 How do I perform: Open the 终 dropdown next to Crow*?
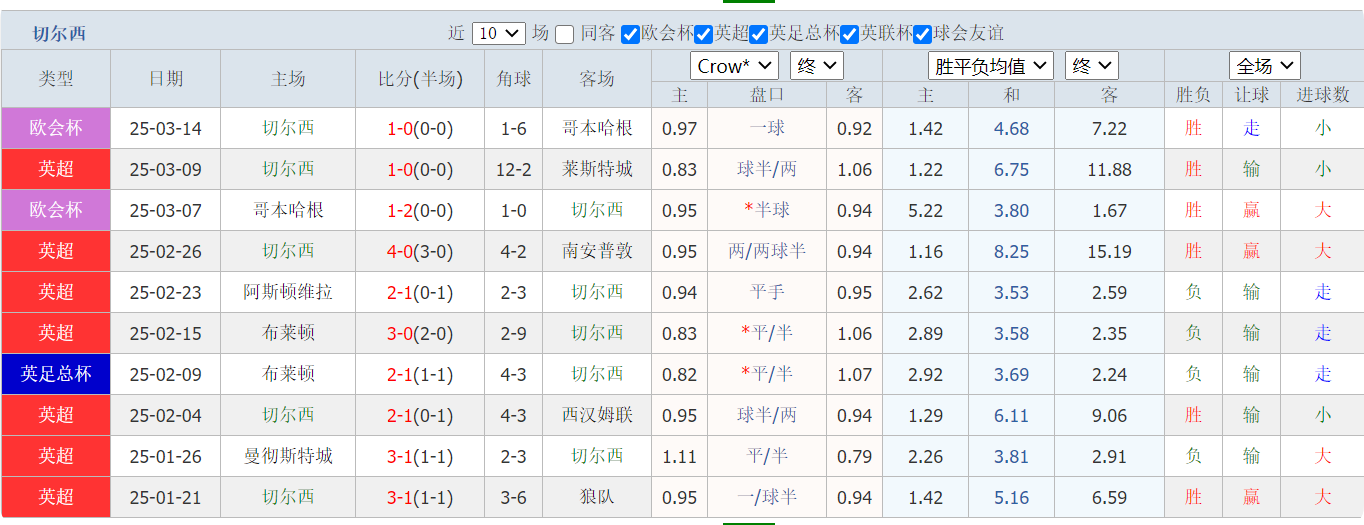tap(817, 66)
